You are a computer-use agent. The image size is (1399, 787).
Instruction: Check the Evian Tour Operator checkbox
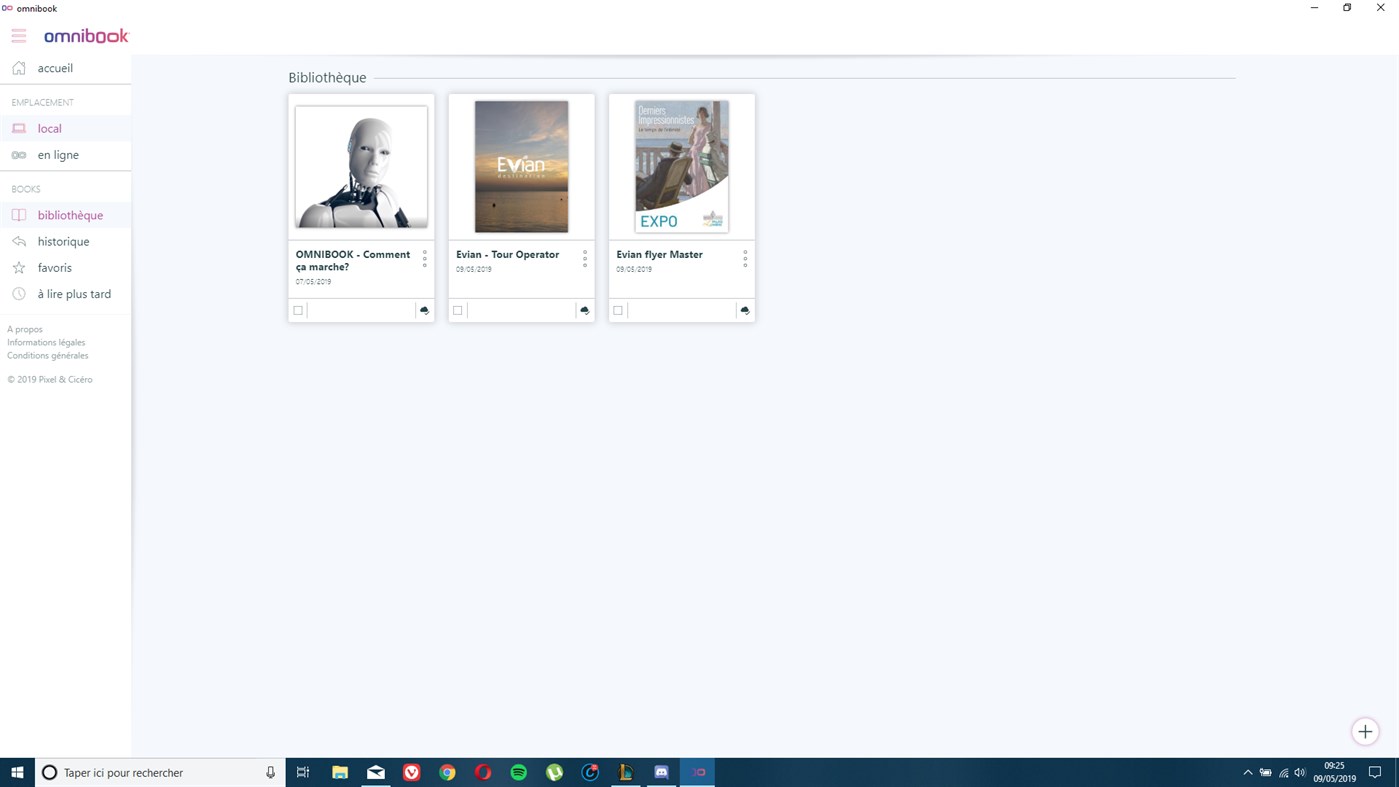458,310
